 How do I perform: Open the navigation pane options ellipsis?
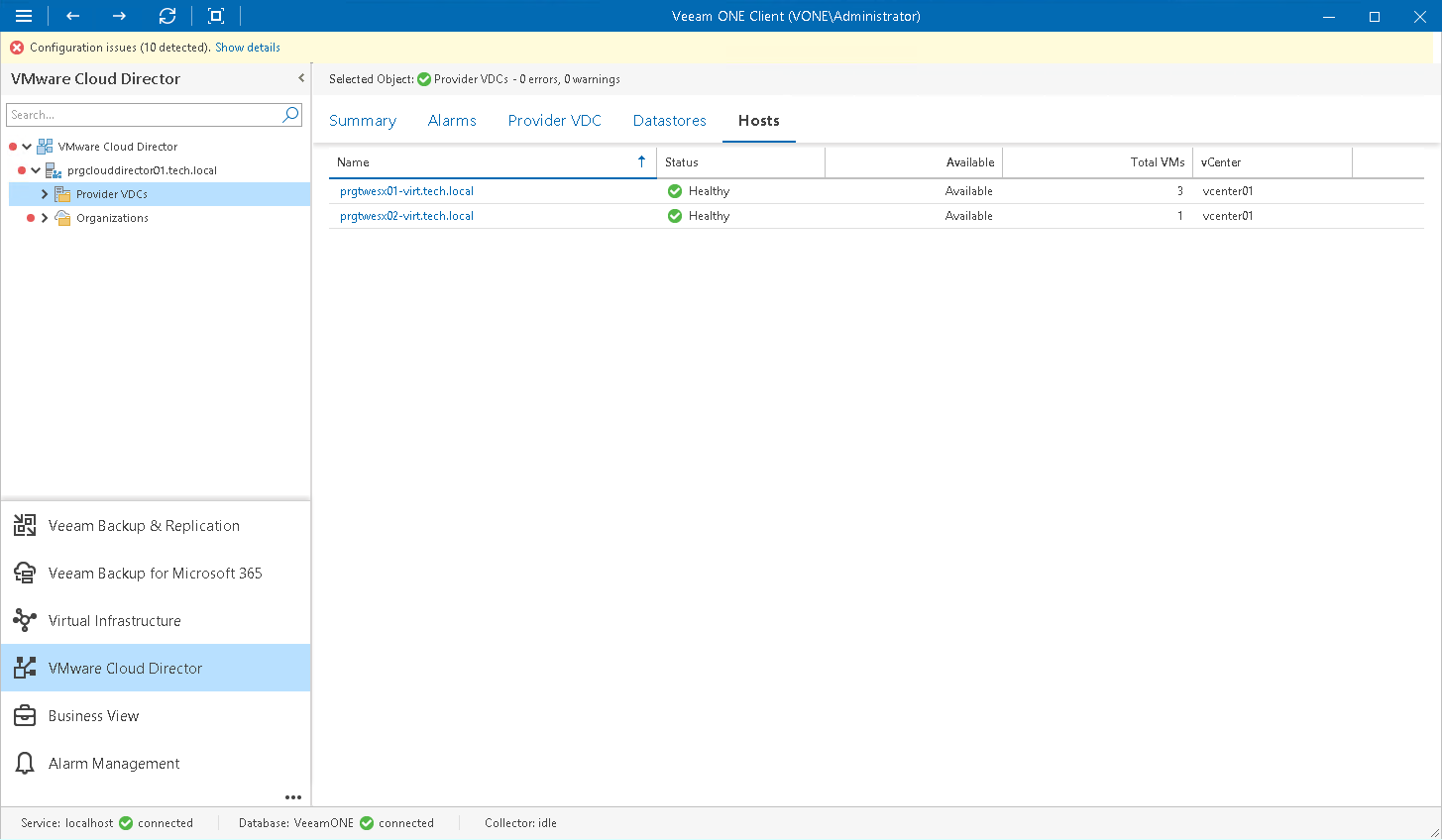pos(293,797)
